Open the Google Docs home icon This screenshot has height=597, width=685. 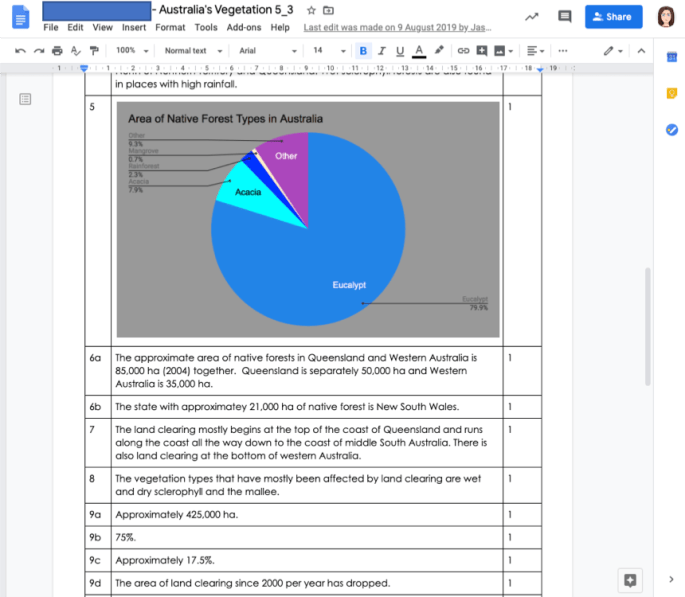tap(21, 17)
